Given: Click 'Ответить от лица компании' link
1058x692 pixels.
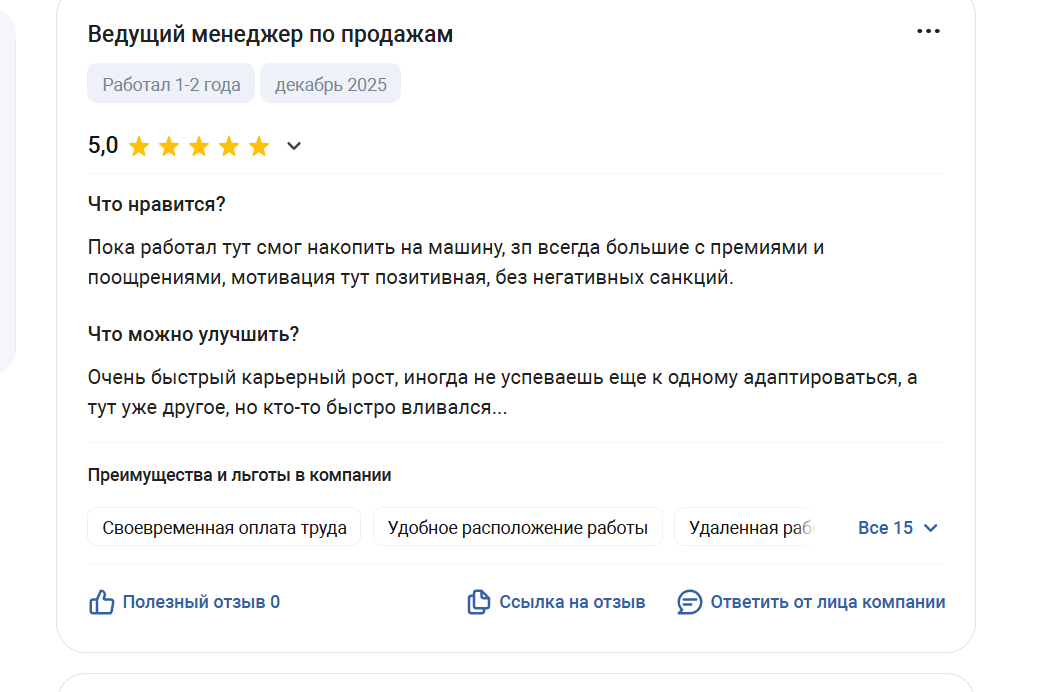Looking at the screenshot, I should [x=827, y=602].
